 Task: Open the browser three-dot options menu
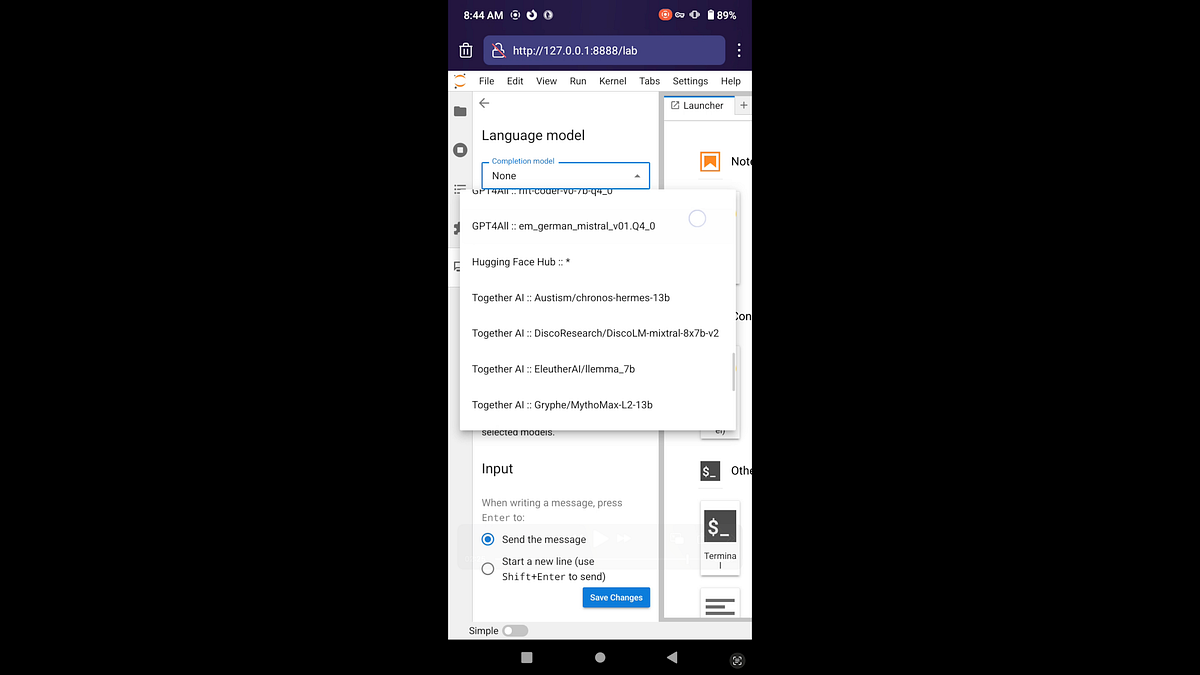click(x=738, y=49)
